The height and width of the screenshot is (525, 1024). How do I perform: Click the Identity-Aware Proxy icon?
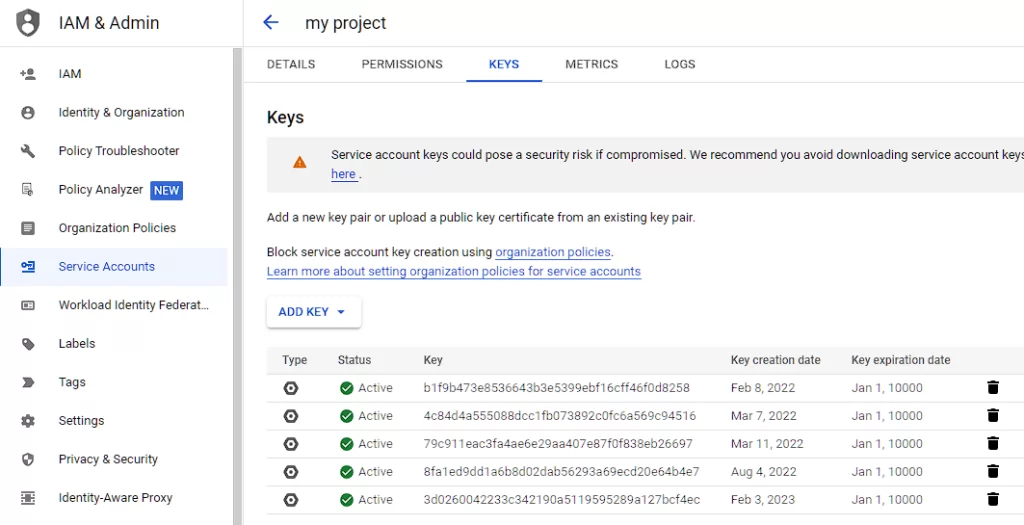coord(27,498)
